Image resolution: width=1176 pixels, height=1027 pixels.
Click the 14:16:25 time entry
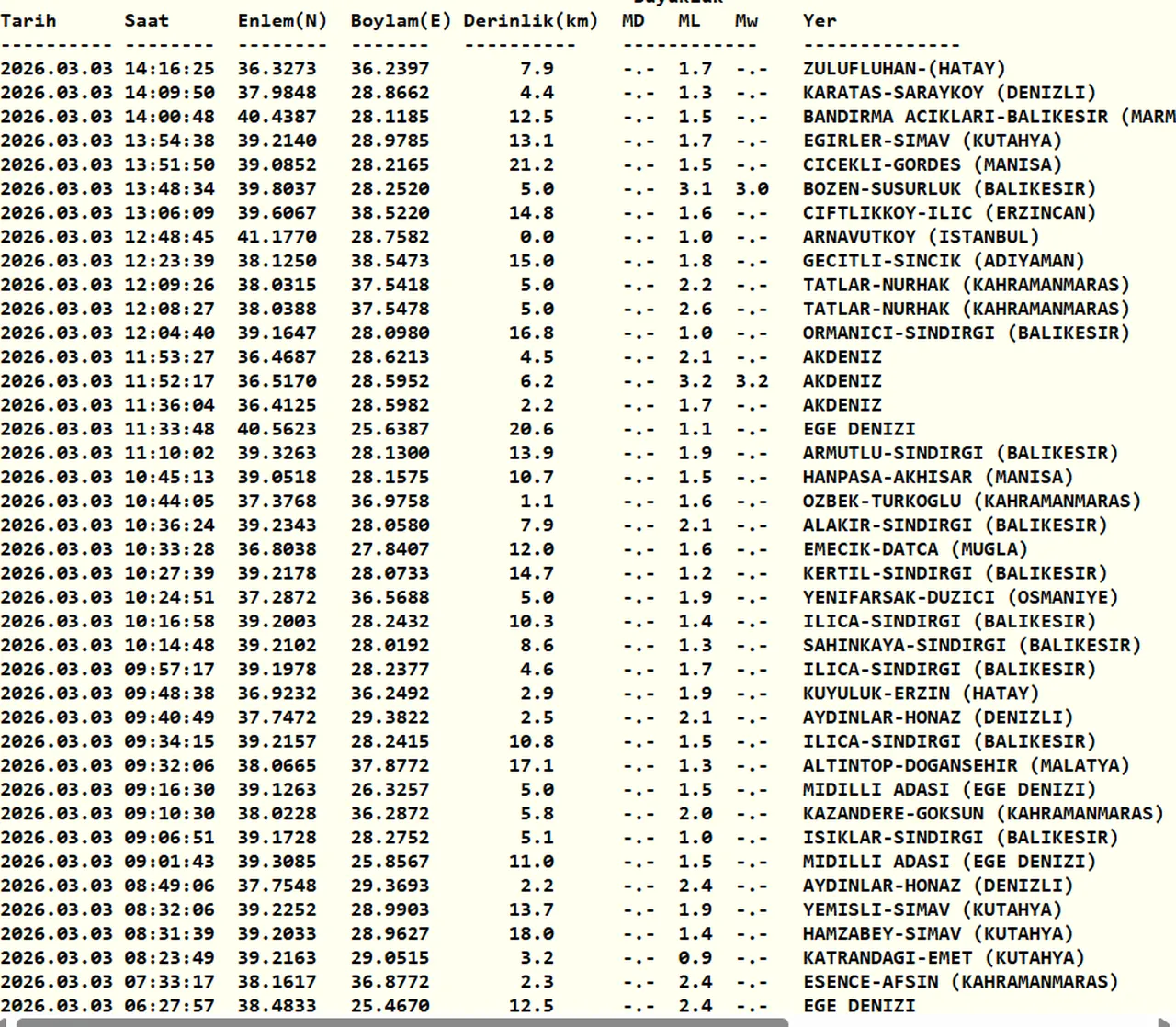tap(169, 69)
